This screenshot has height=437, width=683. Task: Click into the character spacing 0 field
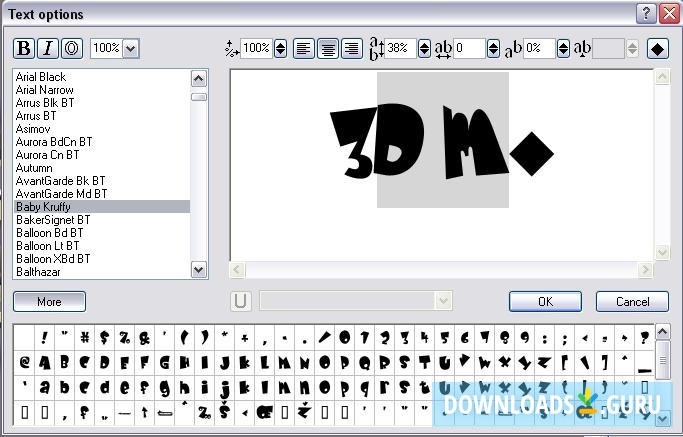pyautogui.click(x=470, y=48)
